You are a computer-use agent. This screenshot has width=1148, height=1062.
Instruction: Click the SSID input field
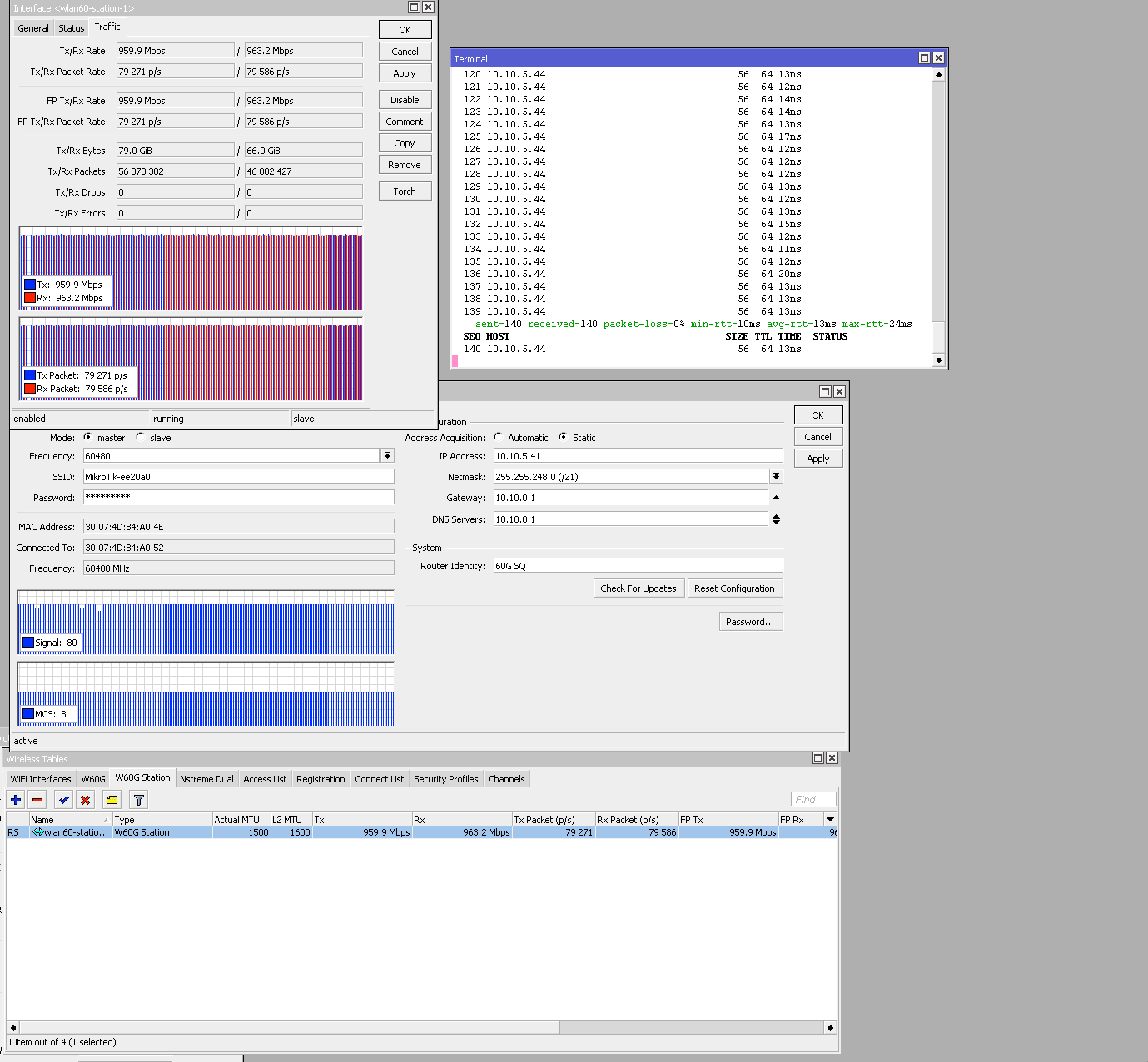[x=238, y=477]
